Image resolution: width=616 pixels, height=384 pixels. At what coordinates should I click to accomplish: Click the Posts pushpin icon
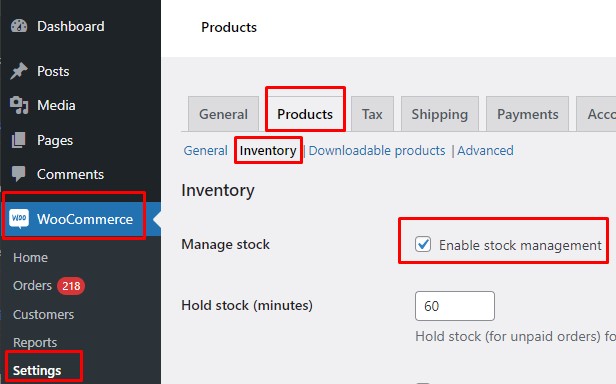[x=18, y=71]
